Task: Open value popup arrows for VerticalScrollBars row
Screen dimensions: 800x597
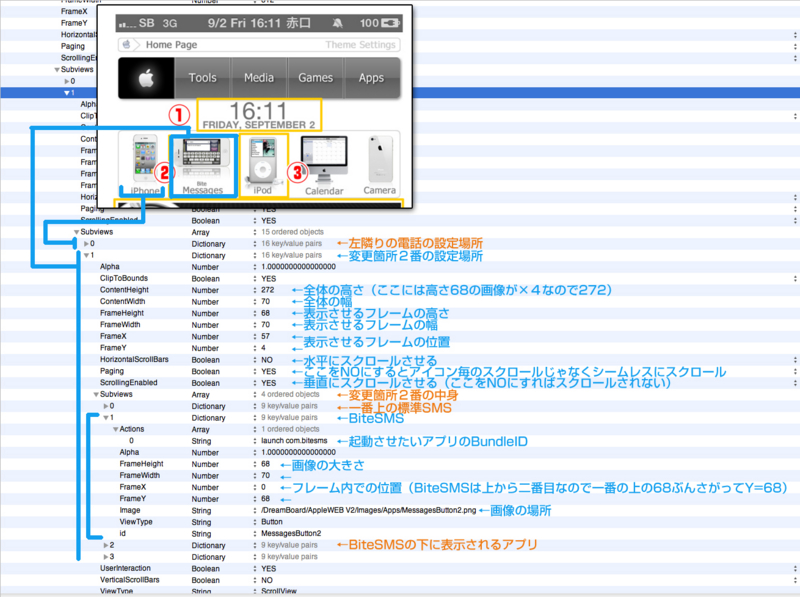Action: click(795, 580)
